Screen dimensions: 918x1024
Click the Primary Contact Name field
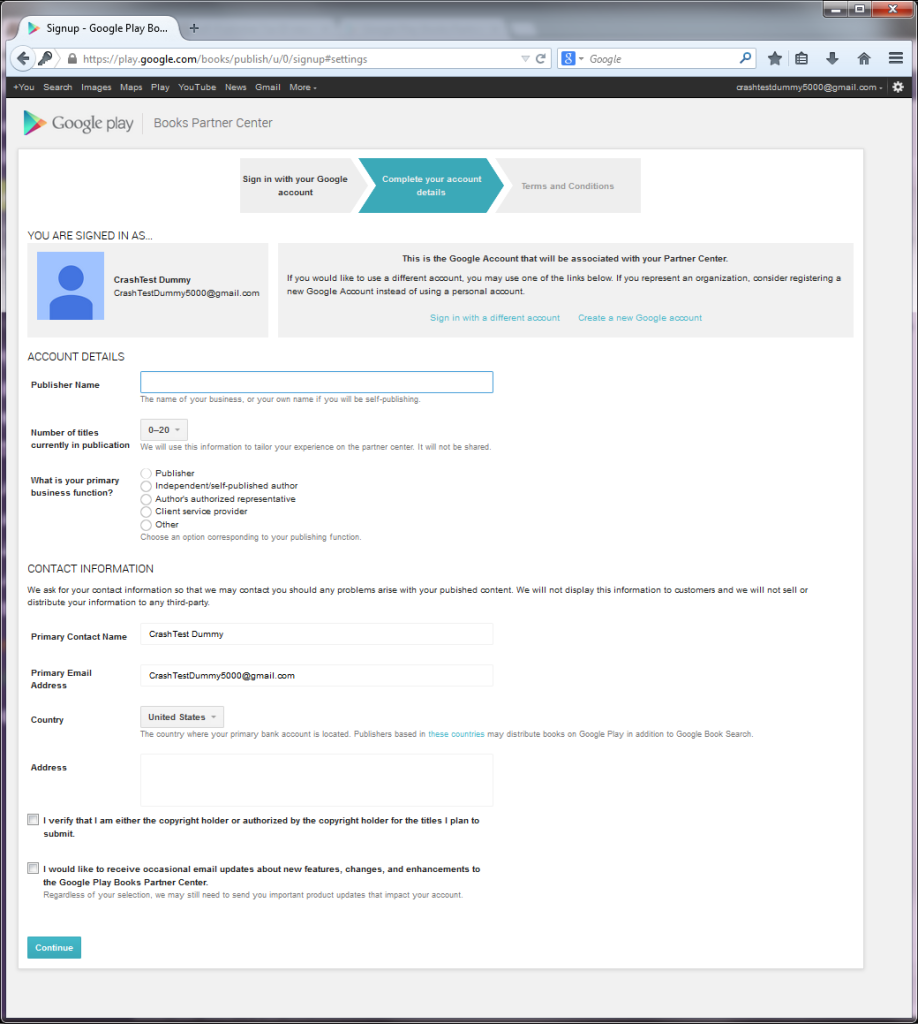pos(317,634)
